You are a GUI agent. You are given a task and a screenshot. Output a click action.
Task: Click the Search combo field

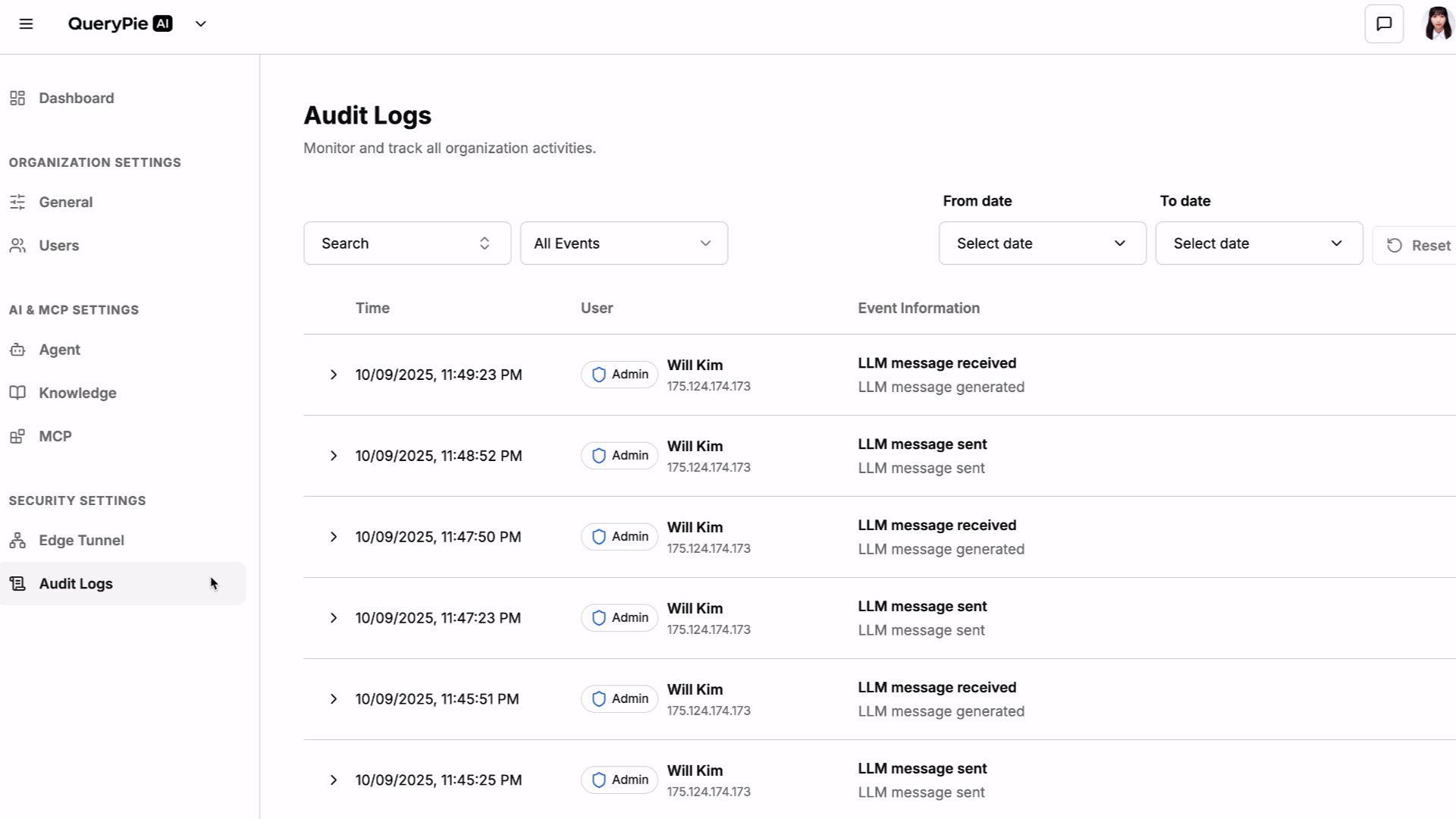coord(406,243)
